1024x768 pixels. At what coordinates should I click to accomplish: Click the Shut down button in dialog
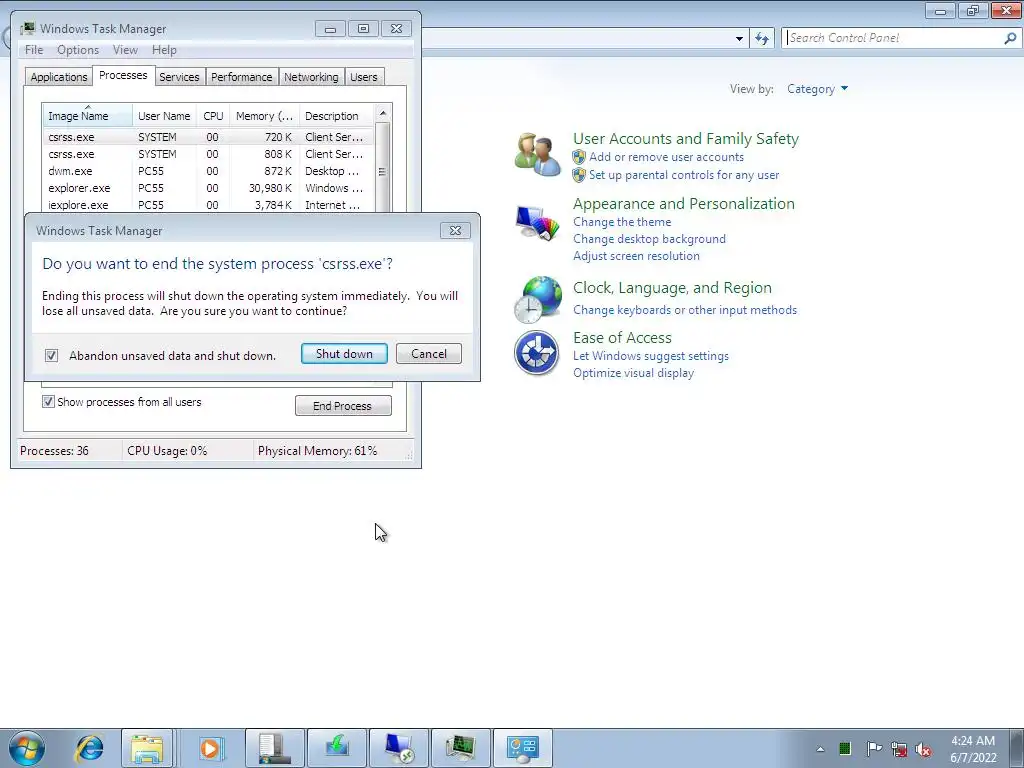click(x=344, y=353)
